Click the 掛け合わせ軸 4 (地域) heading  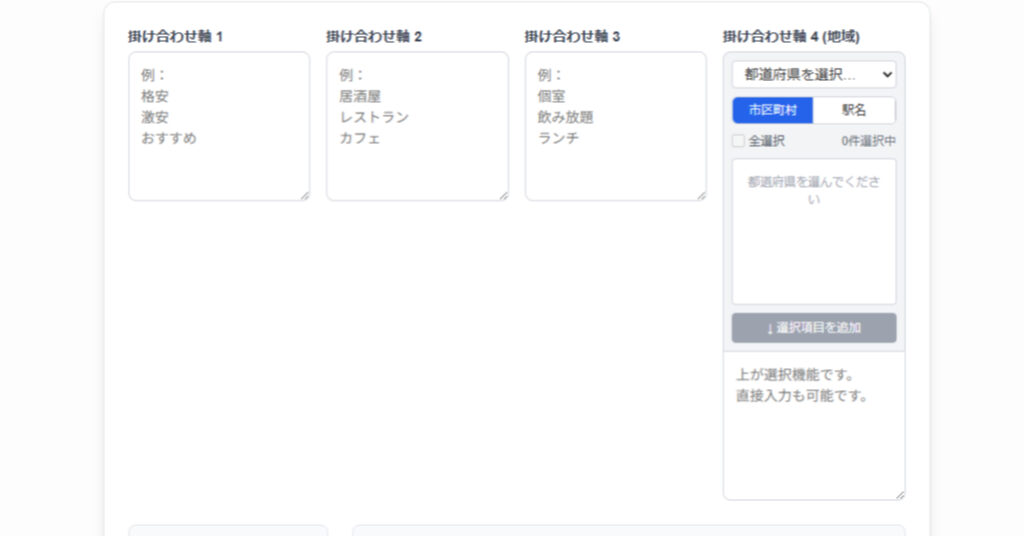pos(790,36)
